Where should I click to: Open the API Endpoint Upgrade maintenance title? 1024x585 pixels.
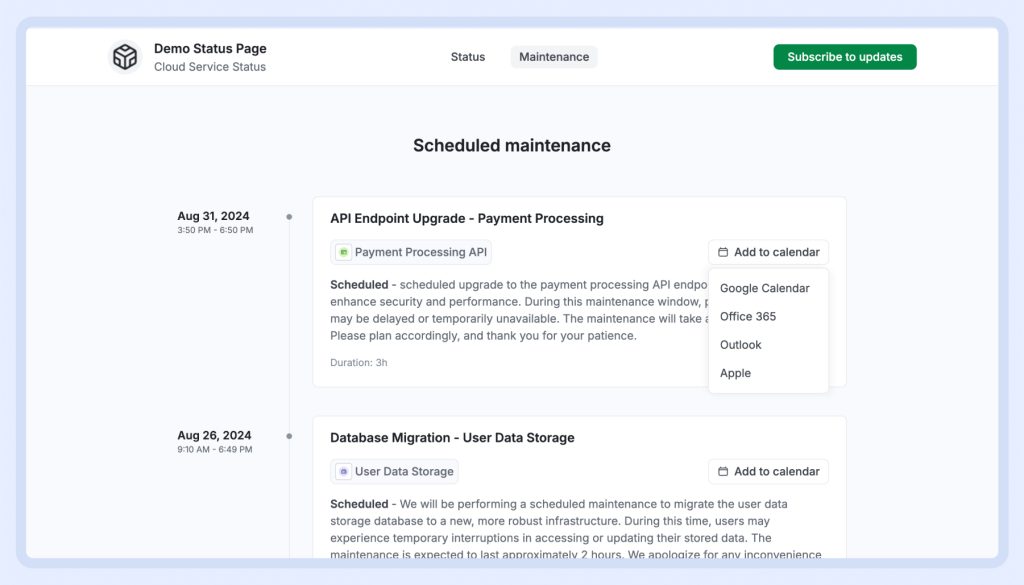(x=466, y=218)
